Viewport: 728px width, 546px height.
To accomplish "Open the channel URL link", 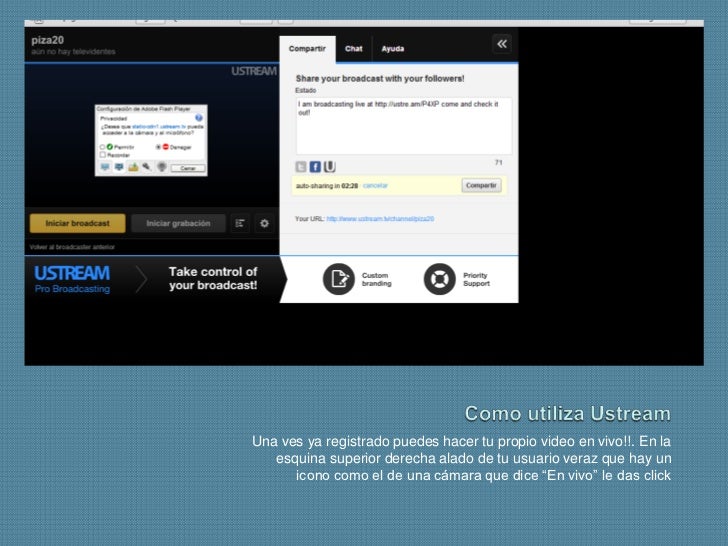I will tap(380, 219).
